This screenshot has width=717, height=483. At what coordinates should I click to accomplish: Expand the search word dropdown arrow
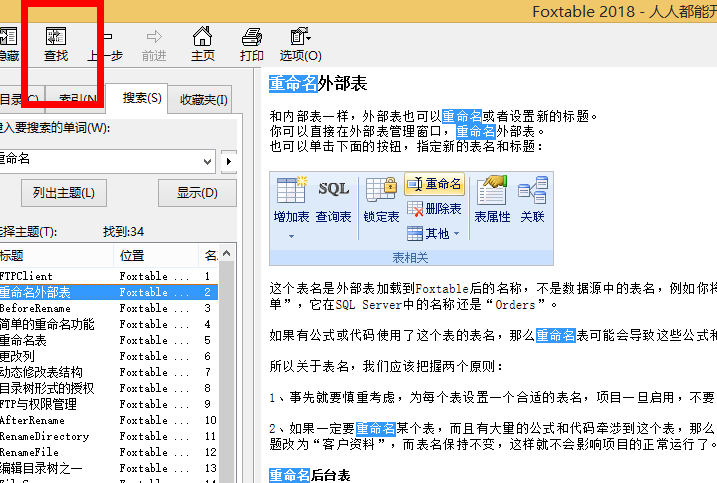pyautogui.click(x=207, y=161)
